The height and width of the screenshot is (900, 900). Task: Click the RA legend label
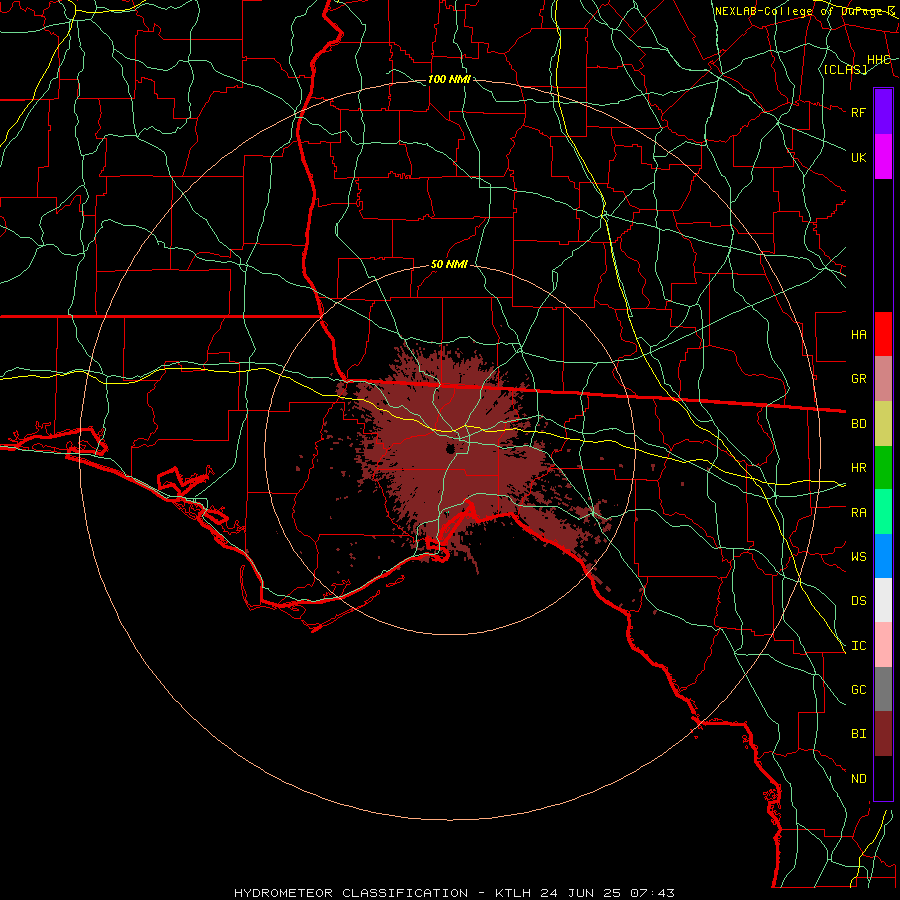point(858,513)
